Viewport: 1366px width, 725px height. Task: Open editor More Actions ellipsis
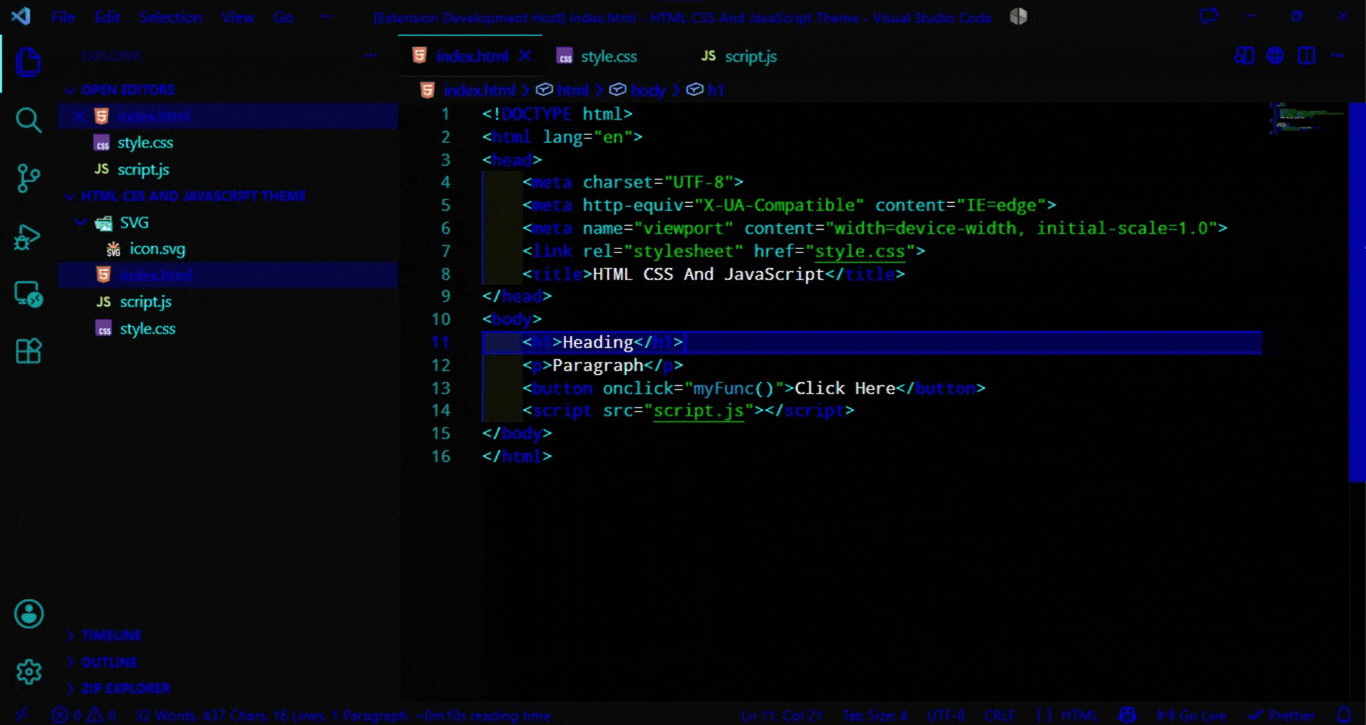point(1337,56)
